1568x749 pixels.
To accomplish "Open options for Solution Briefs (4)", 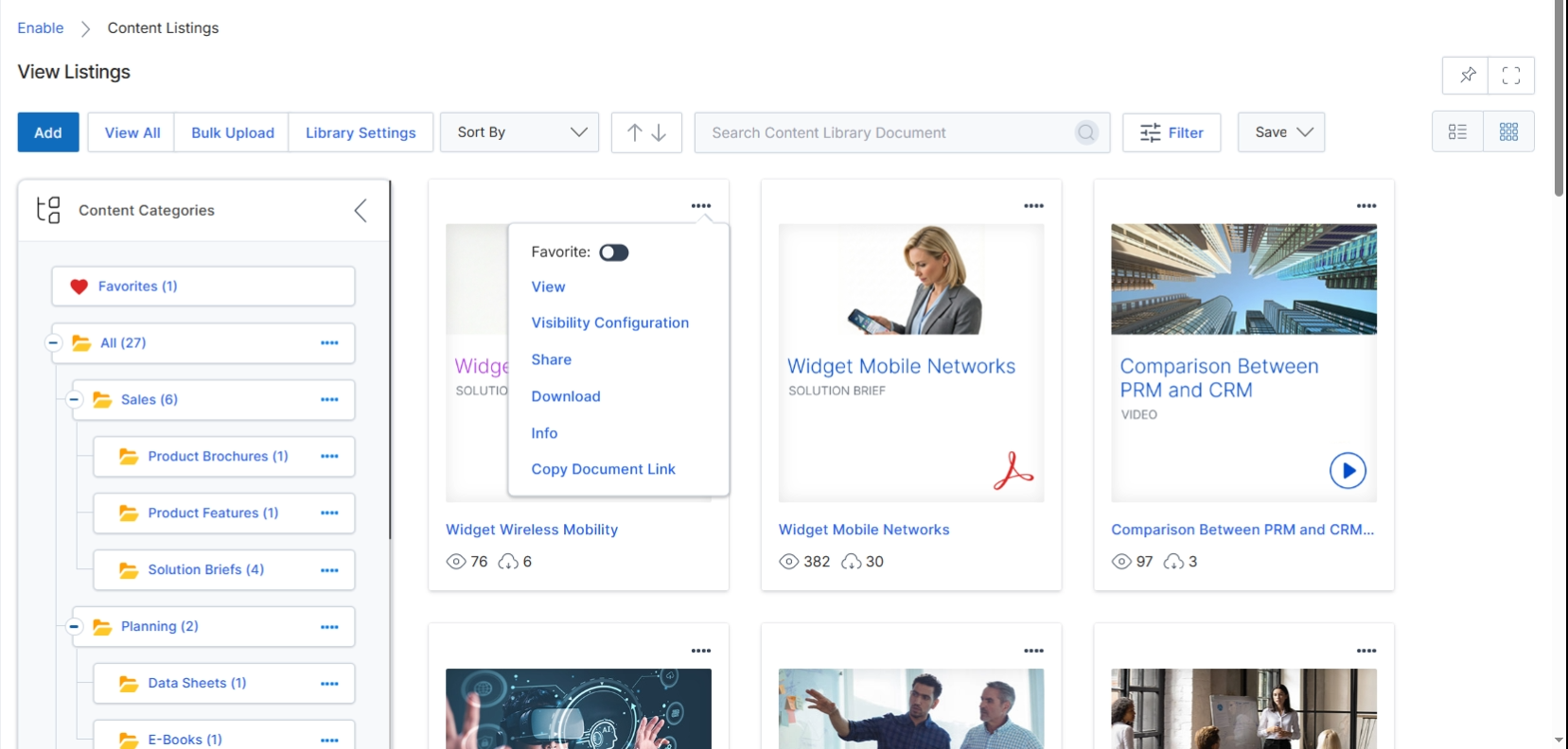I will click(329, 570).
